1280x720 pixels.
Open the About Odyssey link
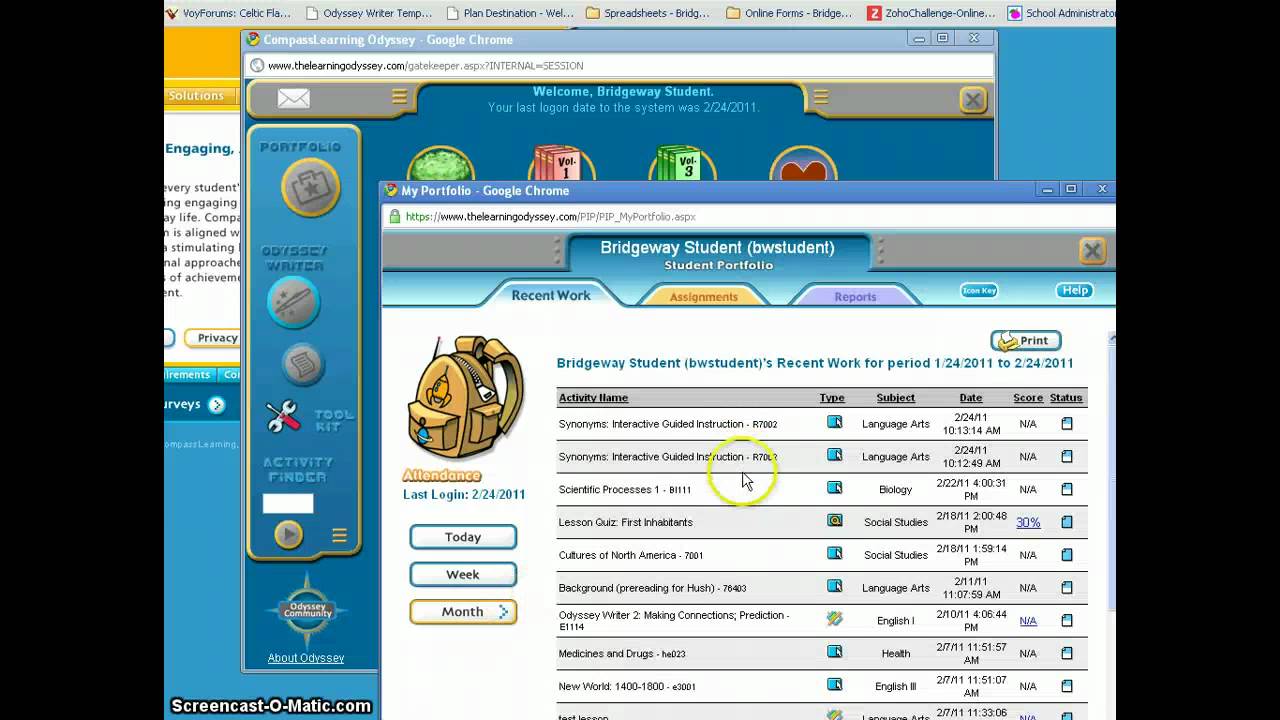pos(306,658)
